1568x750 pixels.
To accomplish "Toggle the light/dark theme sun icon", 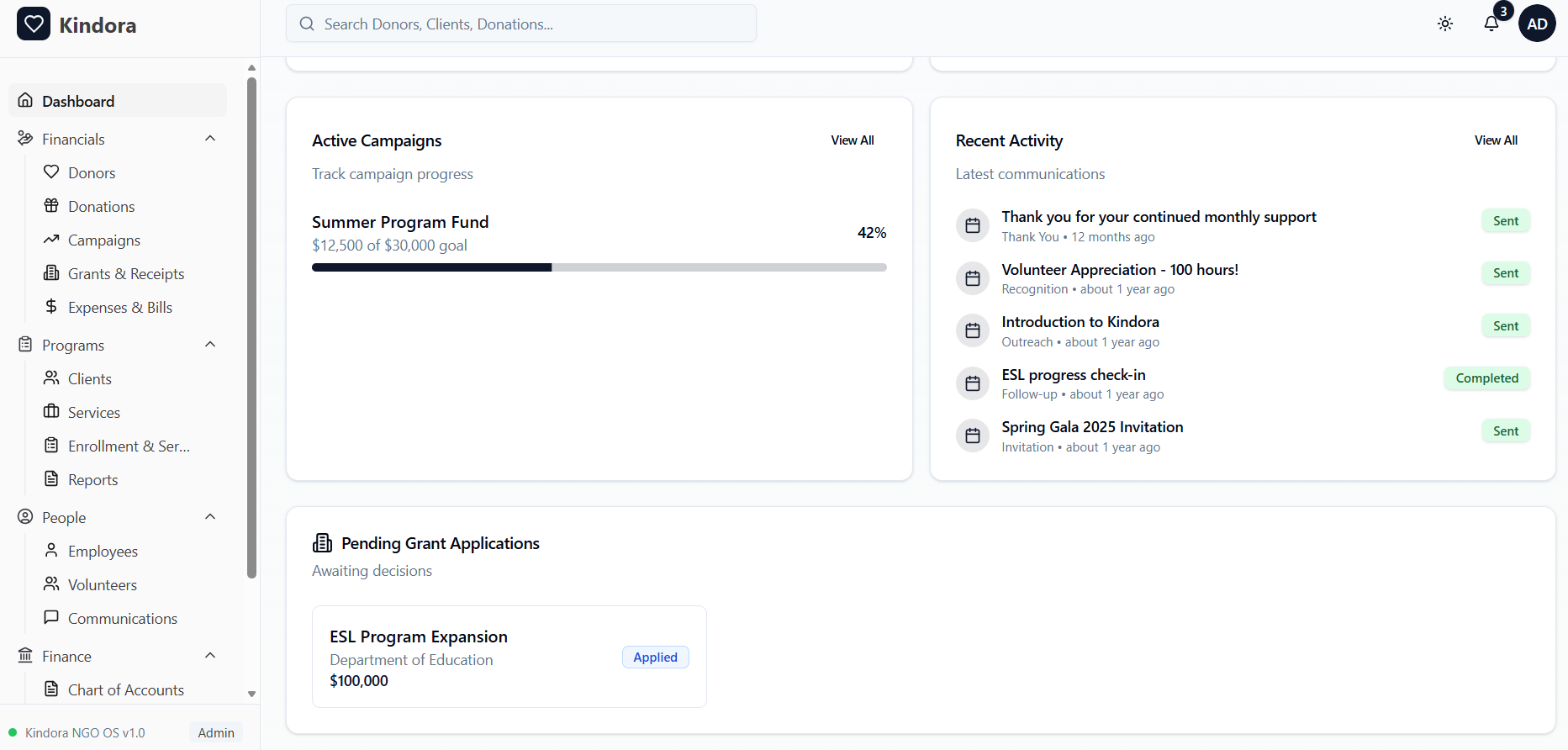I will 1445,24.
